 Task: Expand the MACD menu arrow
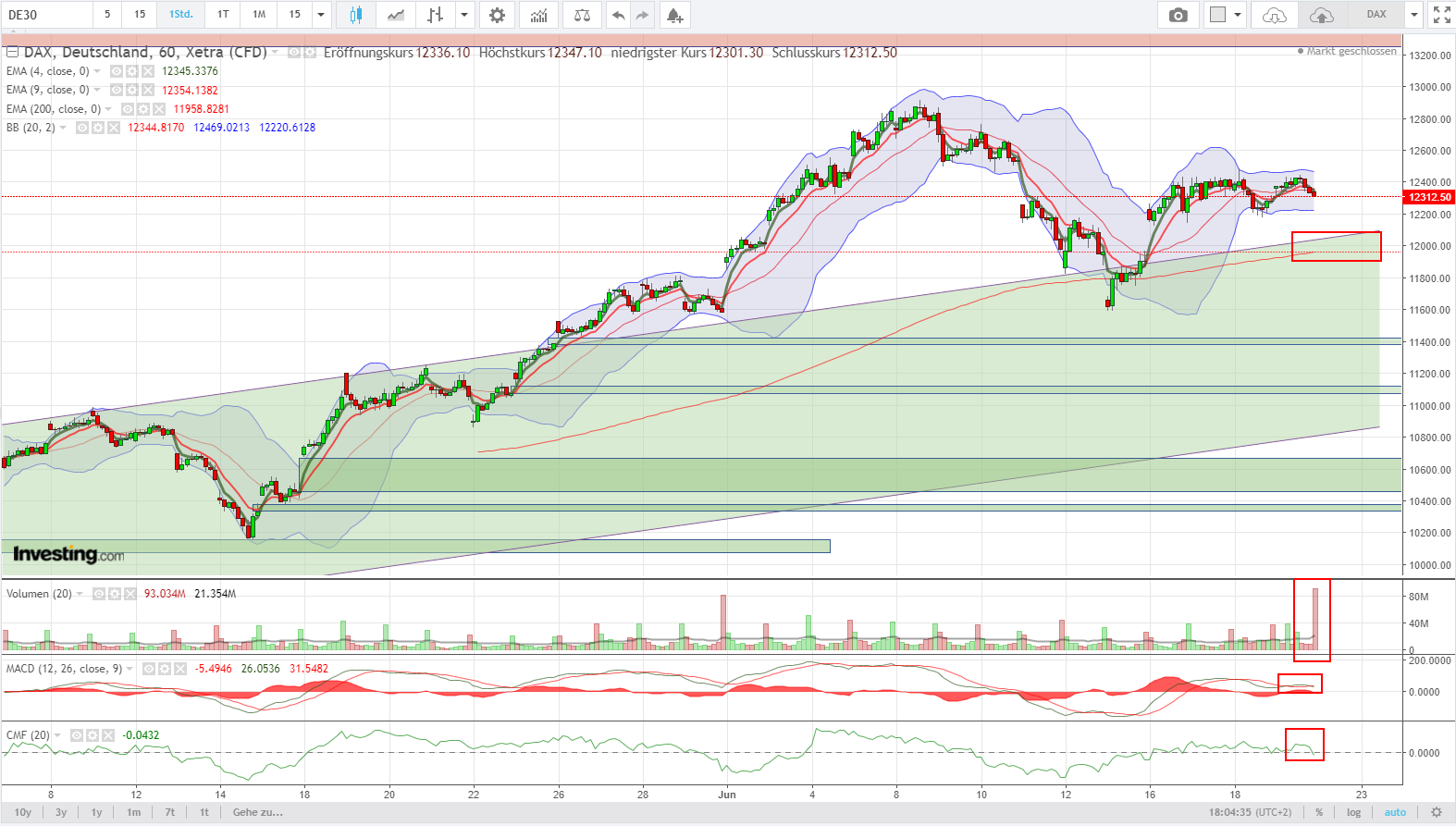[x=130, y=669]
